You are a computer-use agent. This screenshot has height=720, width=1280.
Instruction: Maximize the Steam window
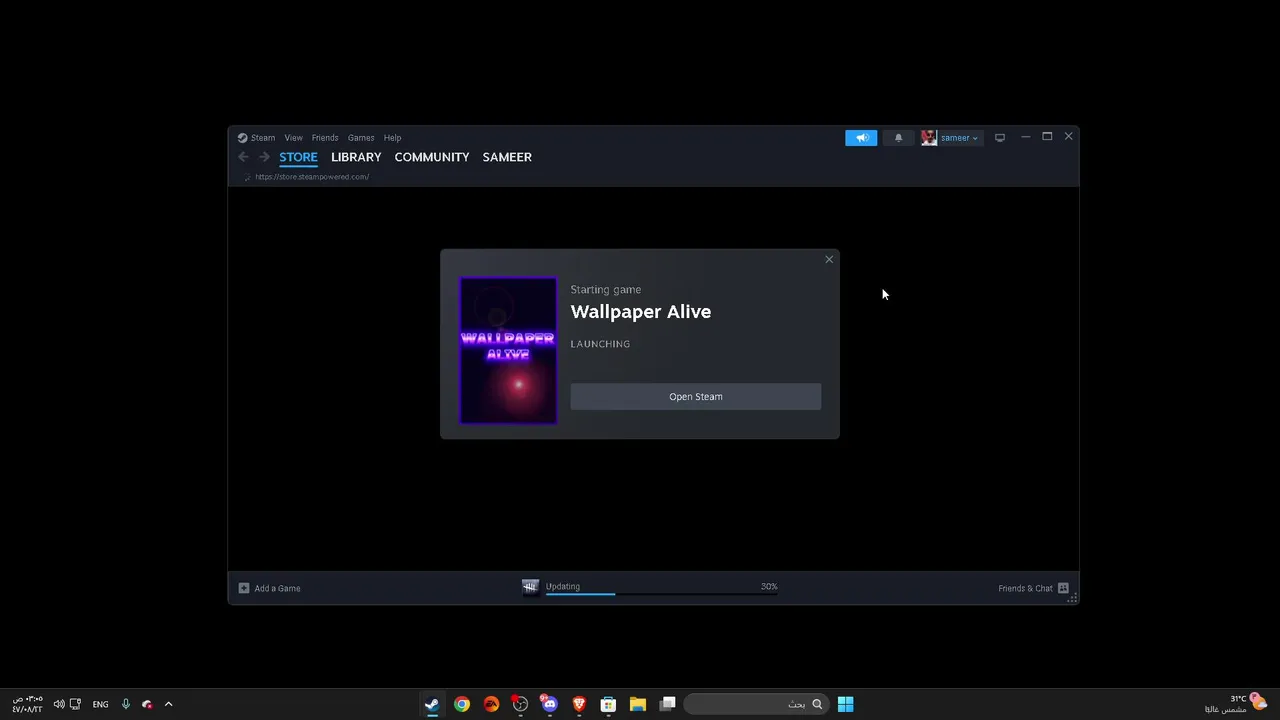pyautogui.click(x=1047, y=137)
